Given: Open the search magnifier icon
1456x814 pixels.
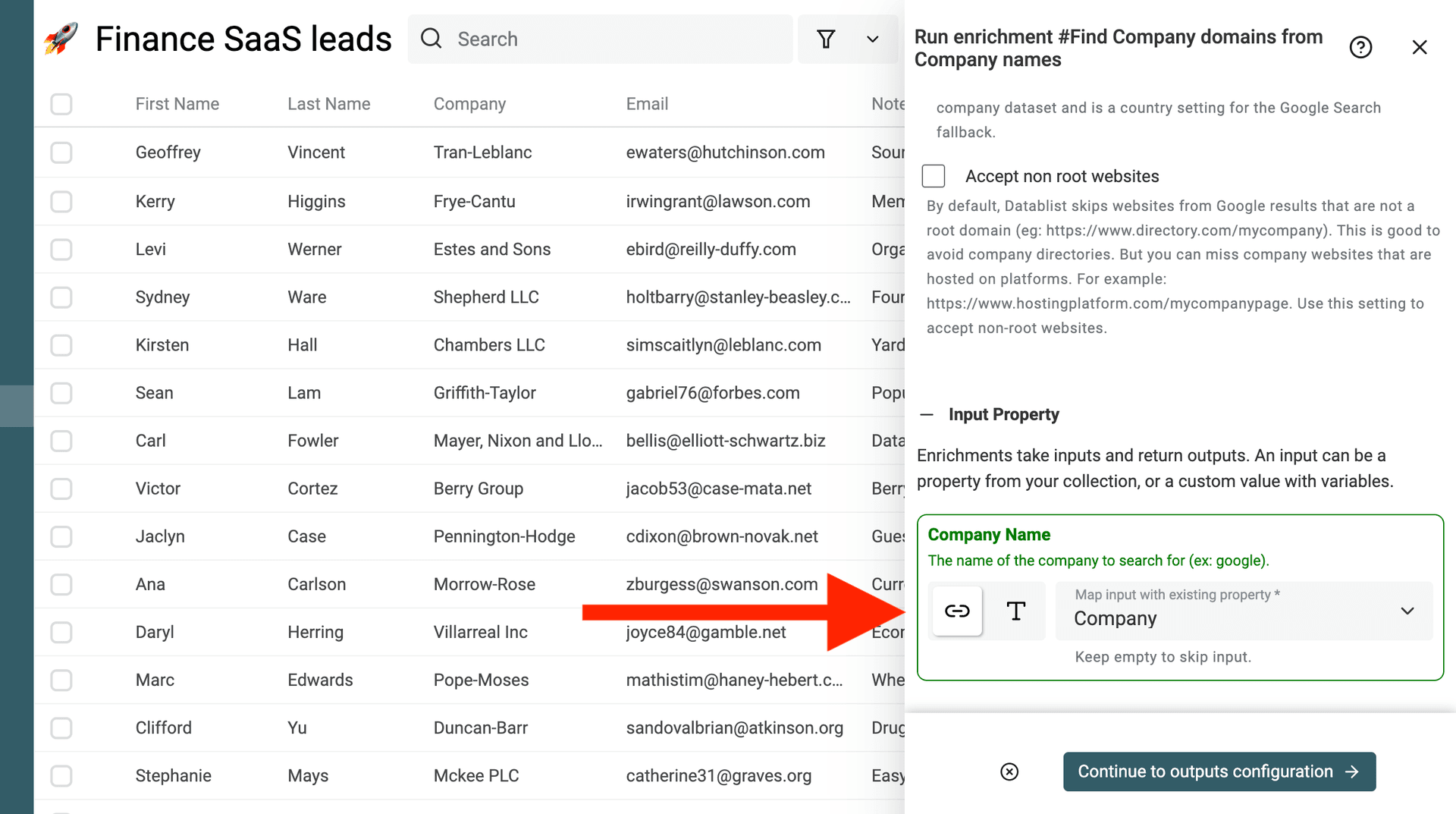Looking at the screenshot, I should tap(431, 38).
